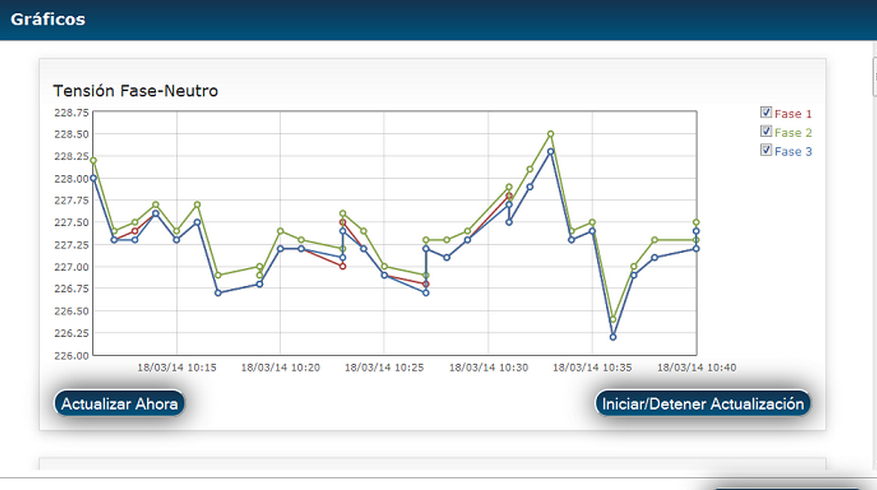Click the red Fase 1 legend label
Screen dimensions: 877x490
pyautogui.click(x=793, y=114)
